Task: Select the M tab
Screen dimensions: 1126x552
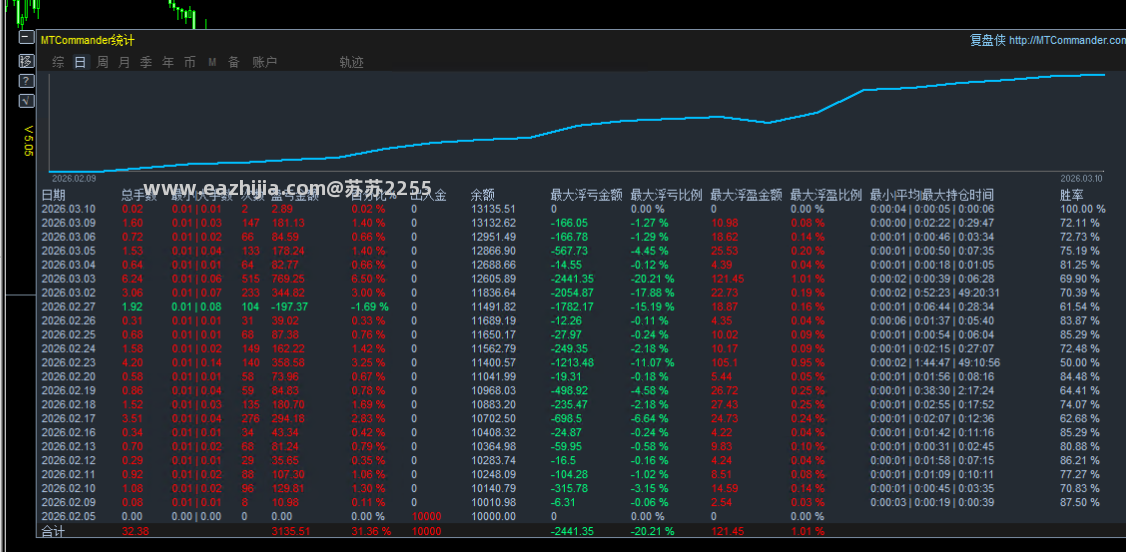Action: (212, 62)
